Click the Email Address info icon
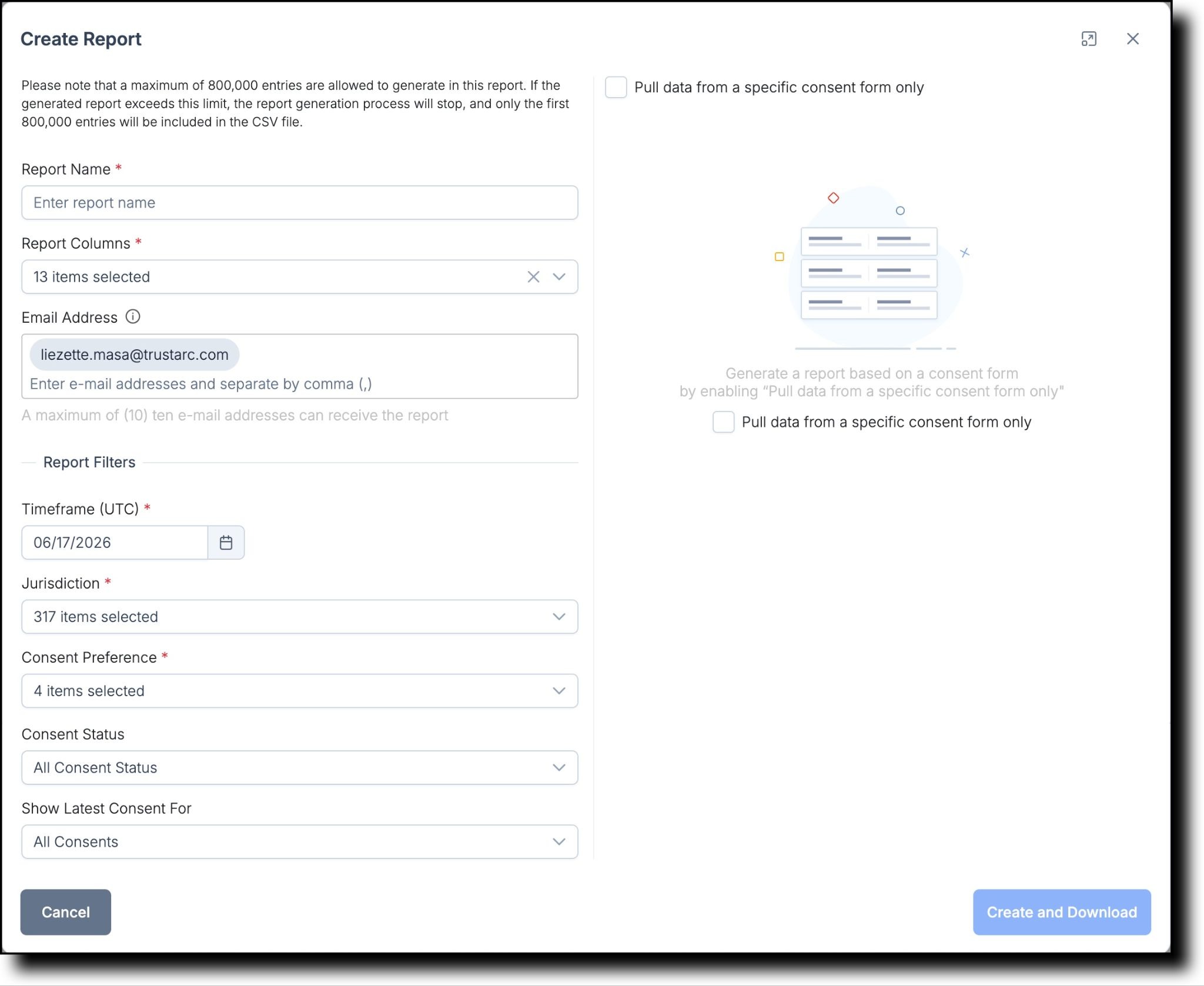Image resolution: width=1204 pixels, height=986 pixels. (133, 317)
